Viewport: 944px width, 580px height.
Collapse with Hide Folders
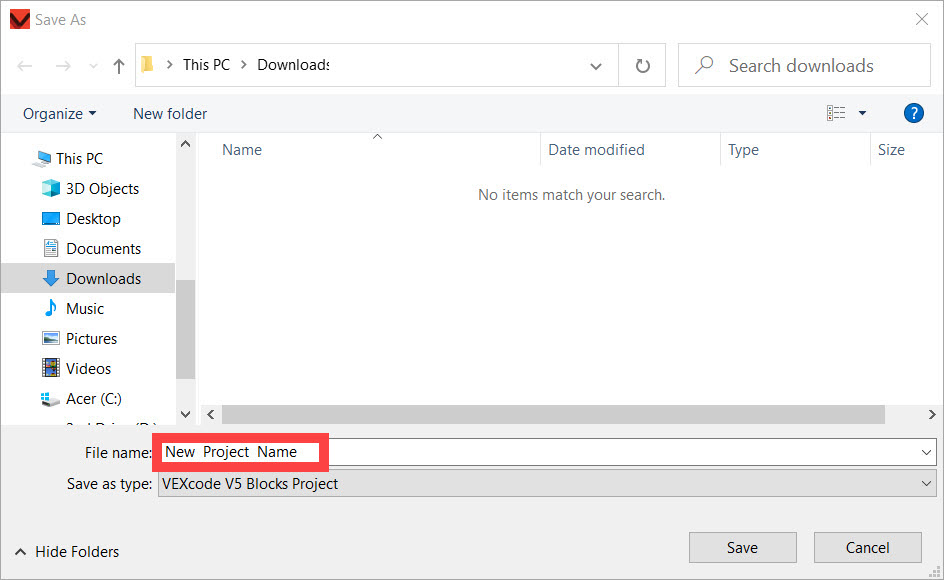pyautogui.click(x=67, y=552)
